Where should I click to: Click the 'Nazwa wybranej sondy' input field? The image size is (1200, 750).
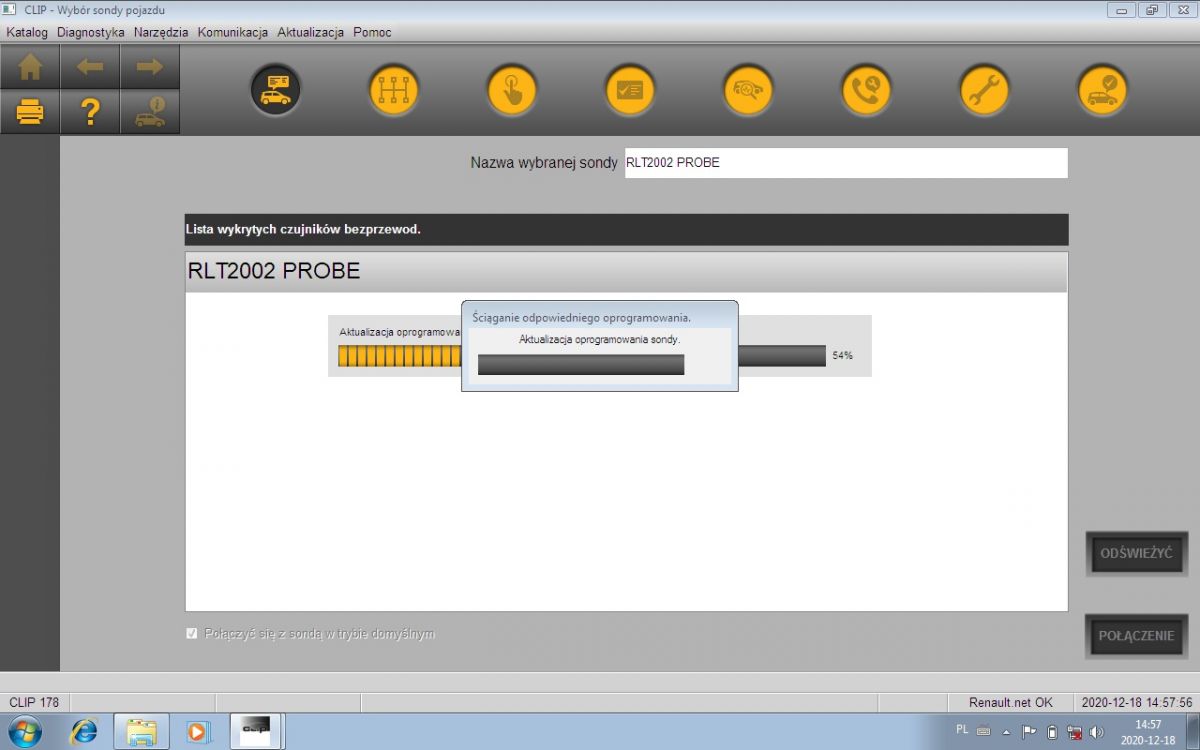pos(846,163)
